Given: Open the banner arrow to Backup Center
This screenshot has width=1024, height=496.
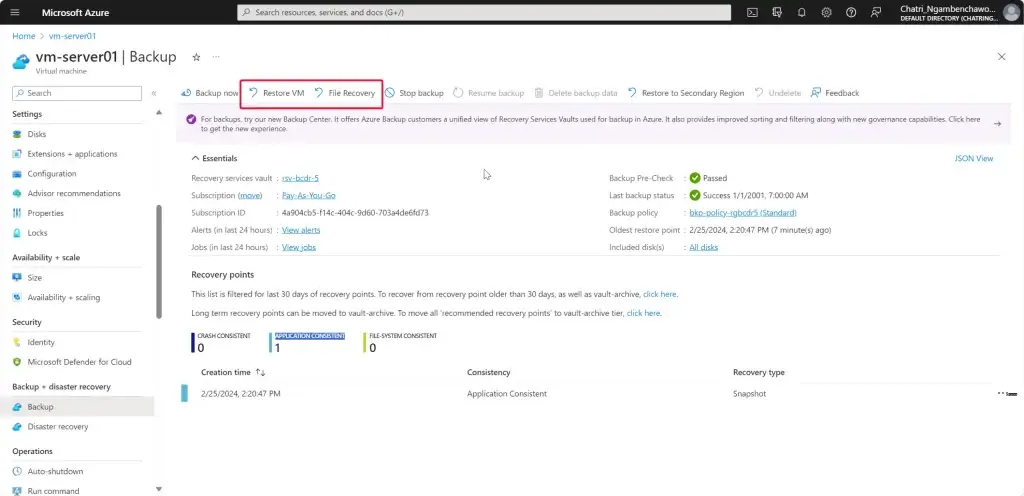Looking at the screenshot, I should pos(997,123).
